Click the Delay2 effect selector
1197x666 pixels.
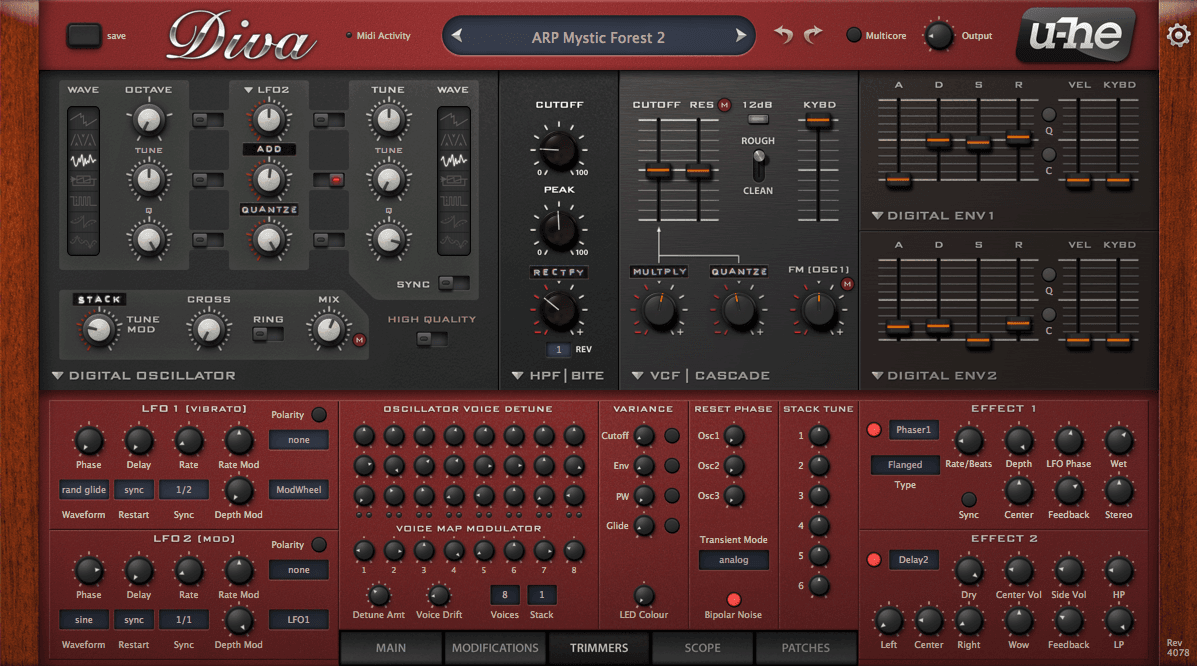[913, 560]
